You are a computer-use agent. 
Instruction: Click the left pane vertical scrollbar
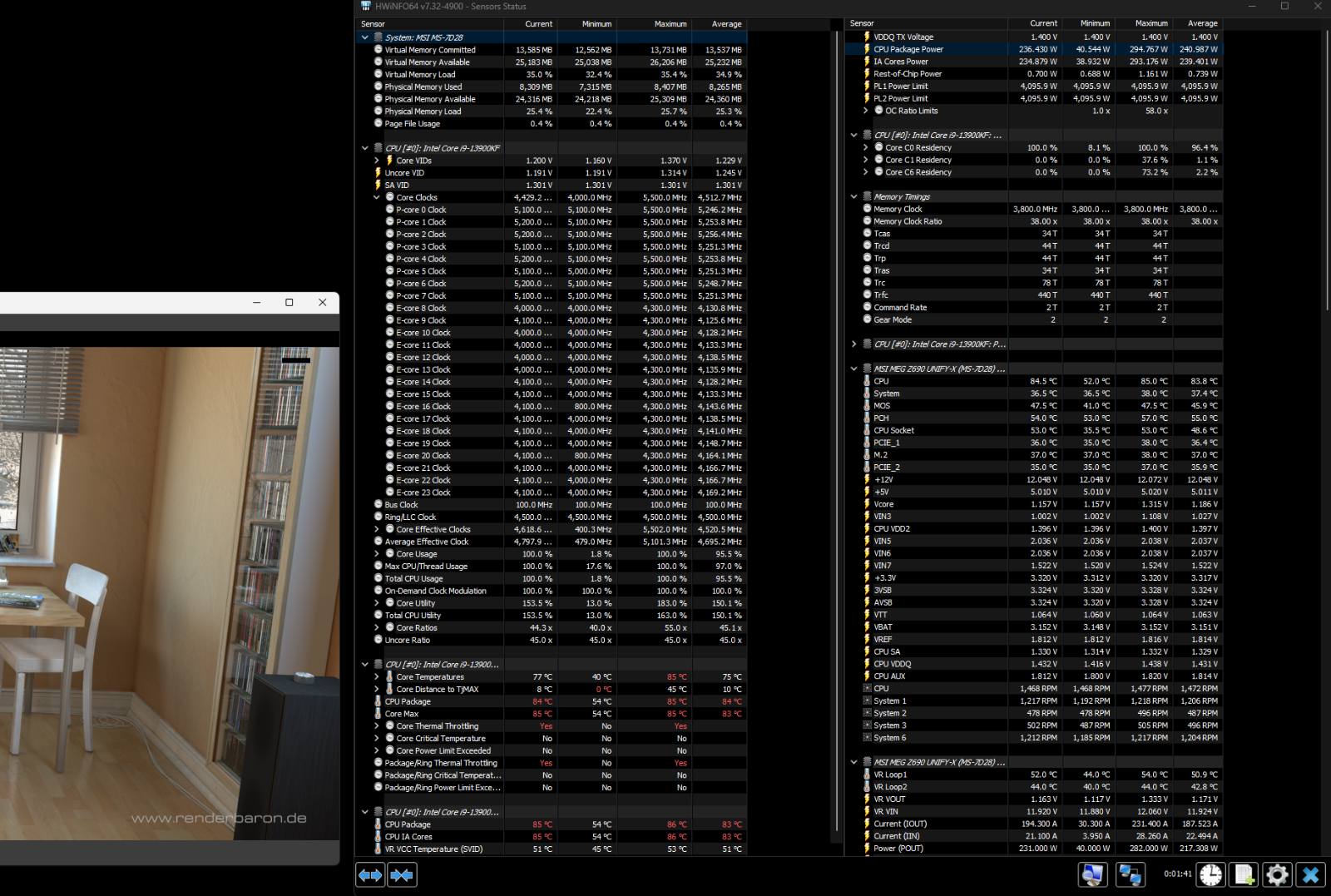point(837,431)
